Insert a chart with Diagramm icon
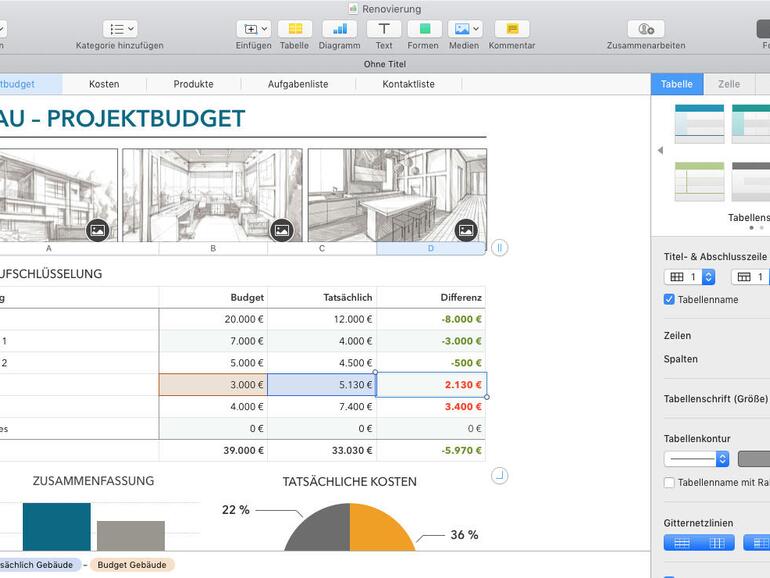 [339, 29]
